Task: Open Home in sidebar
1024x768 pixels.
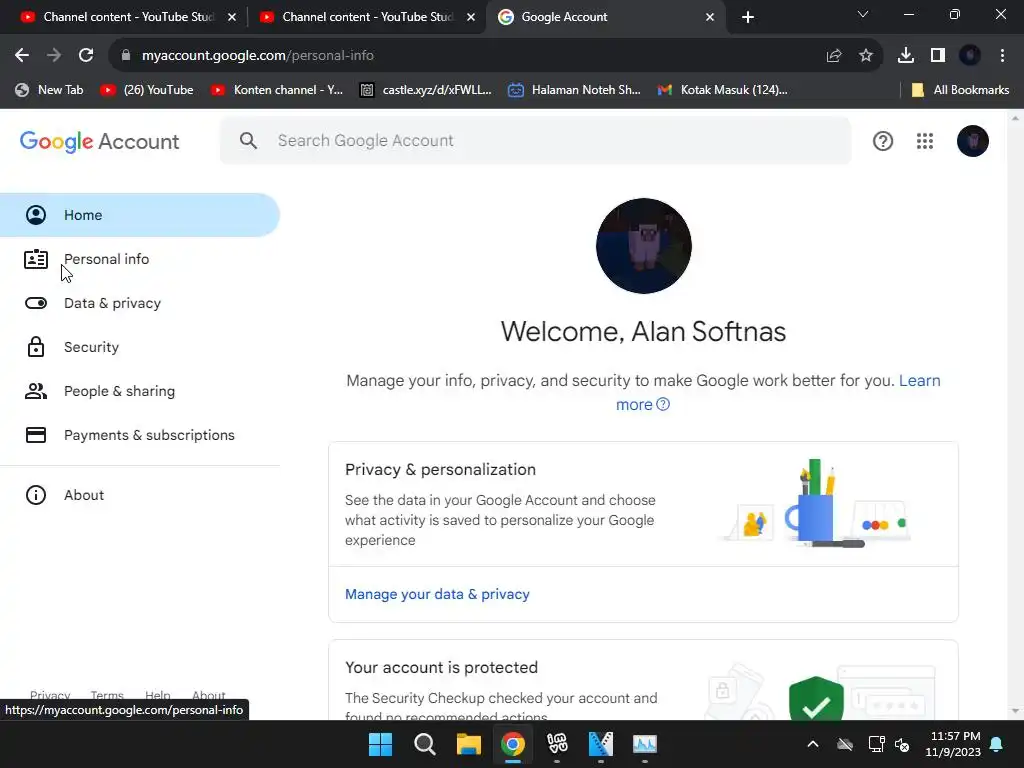Action: click(140, 215)
